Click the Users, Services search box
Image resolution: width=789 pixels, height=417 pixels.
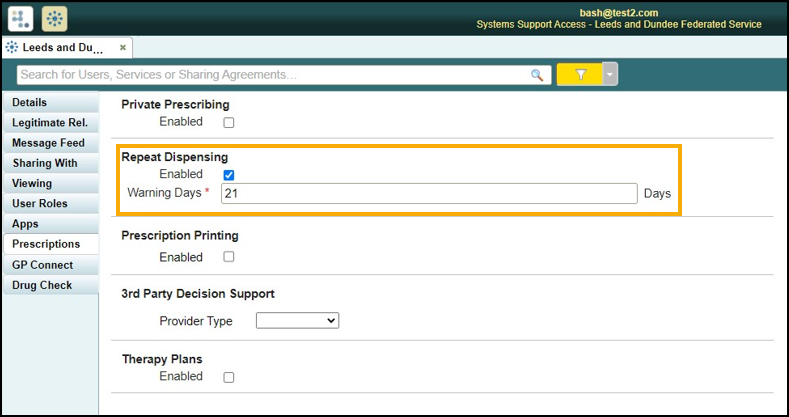click(270, 75)
